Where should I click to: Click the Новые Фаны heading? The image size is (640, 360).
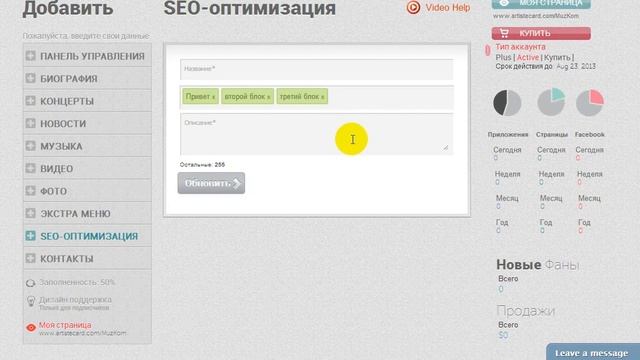coord(538,265)
